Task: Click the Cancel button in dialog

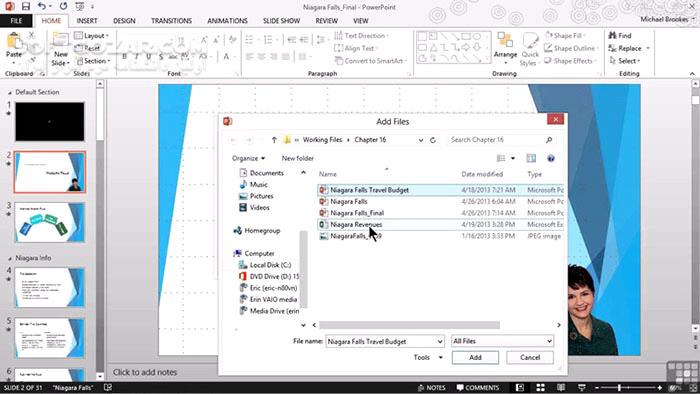Action: pyautogui.click(x=530, y=357)
